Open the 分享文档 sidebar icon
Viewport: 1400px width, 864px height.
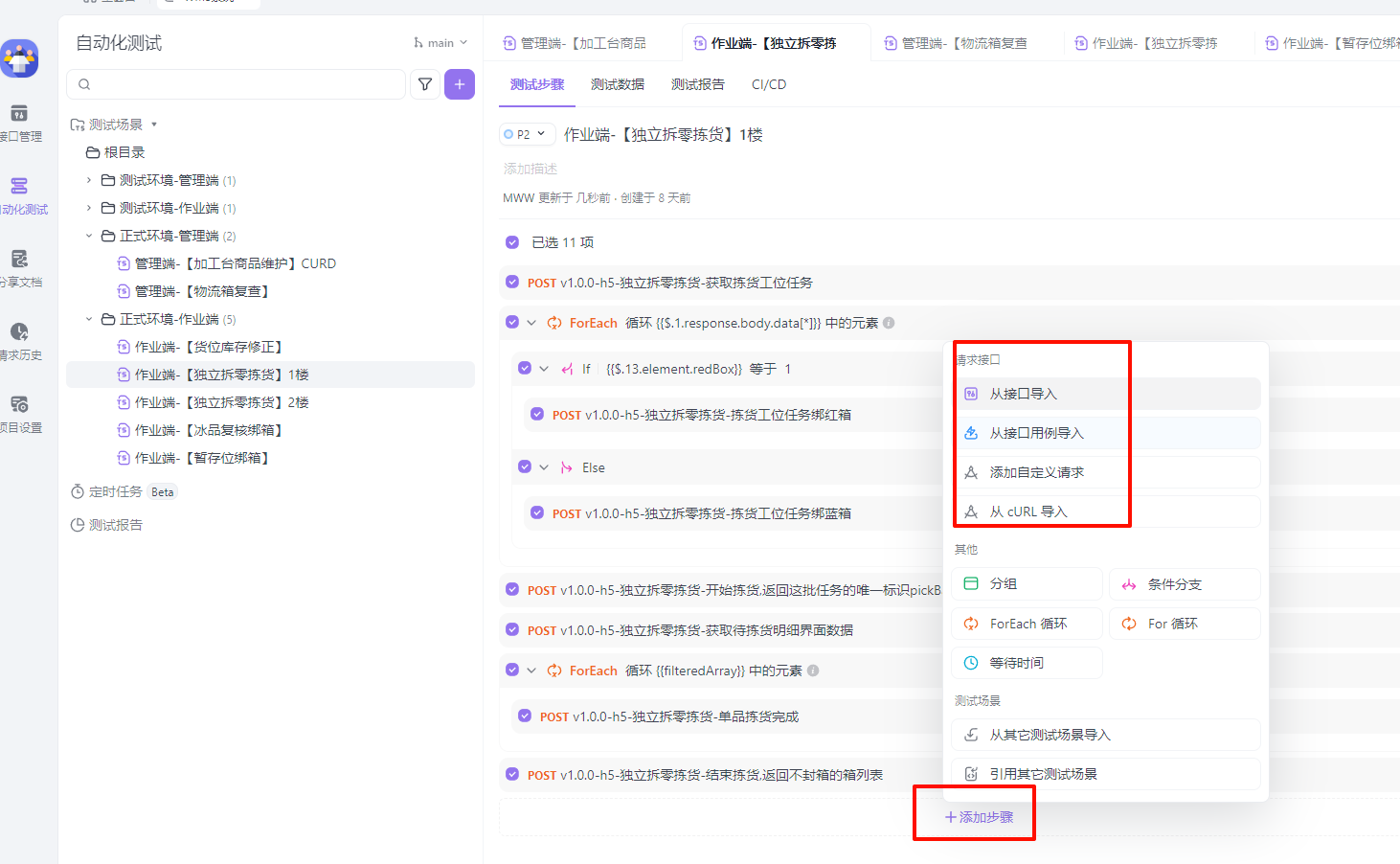(19, 259)
